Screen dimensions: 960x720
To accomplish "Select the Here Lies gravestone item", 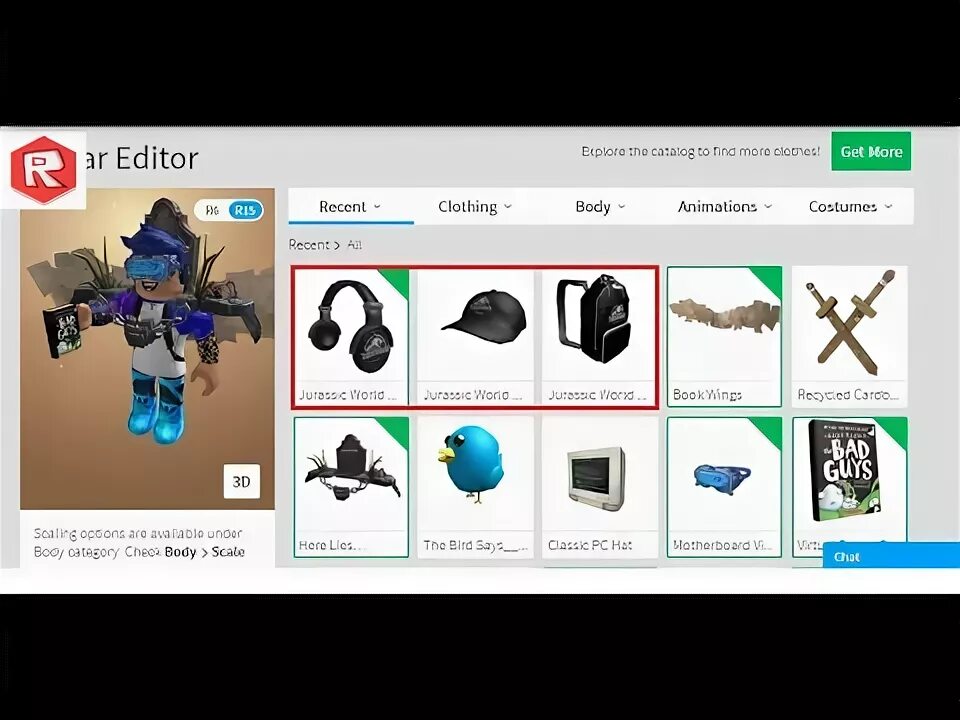I will click(x=351, y=487).
